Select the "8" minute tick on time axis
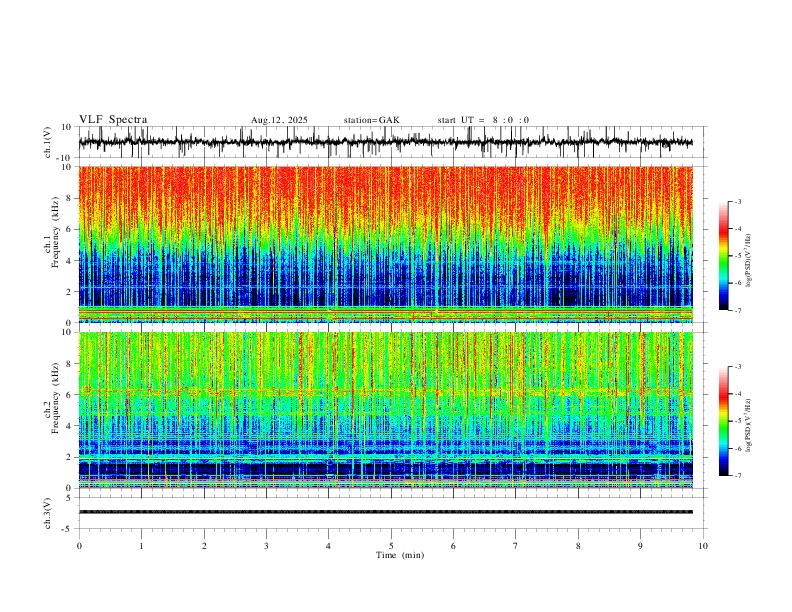Screen dimensions: 792x612 (x=578, y=546)
